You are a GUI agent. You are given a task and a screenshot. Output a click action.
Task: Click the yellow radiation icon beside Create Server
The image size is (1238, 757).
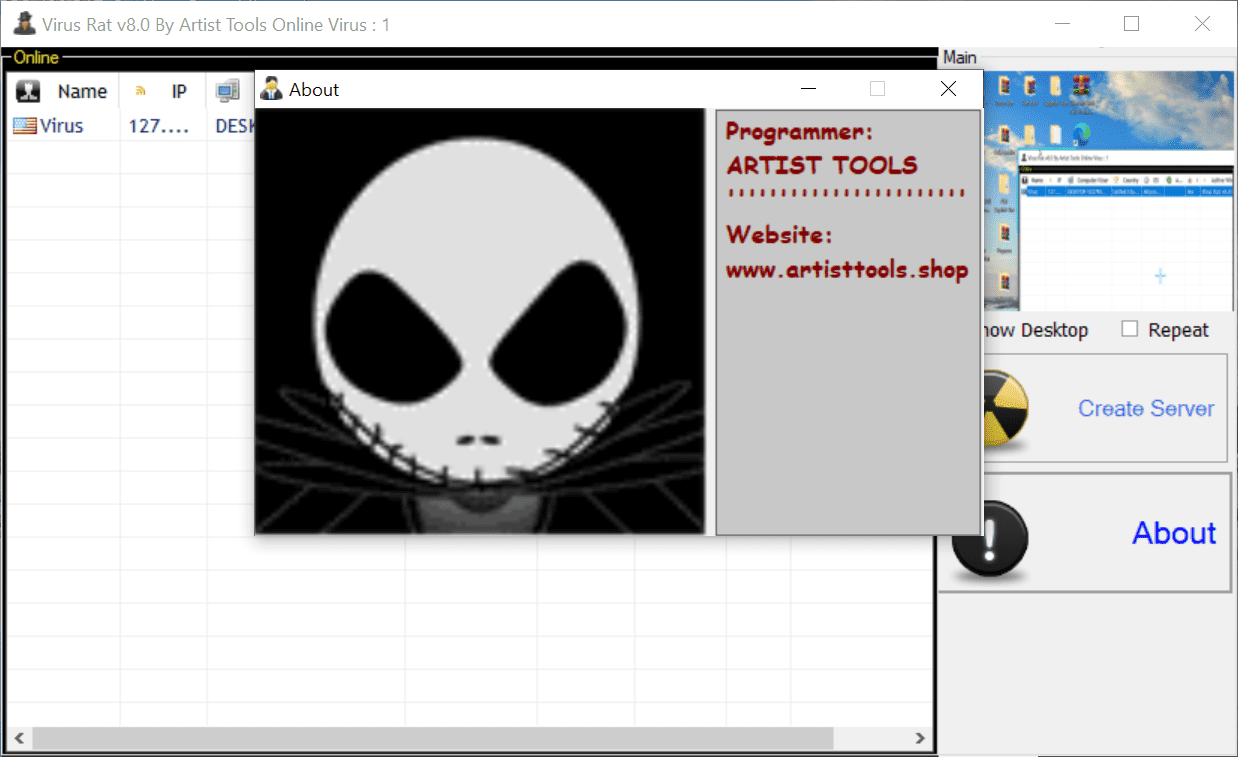coord(1003,409)
